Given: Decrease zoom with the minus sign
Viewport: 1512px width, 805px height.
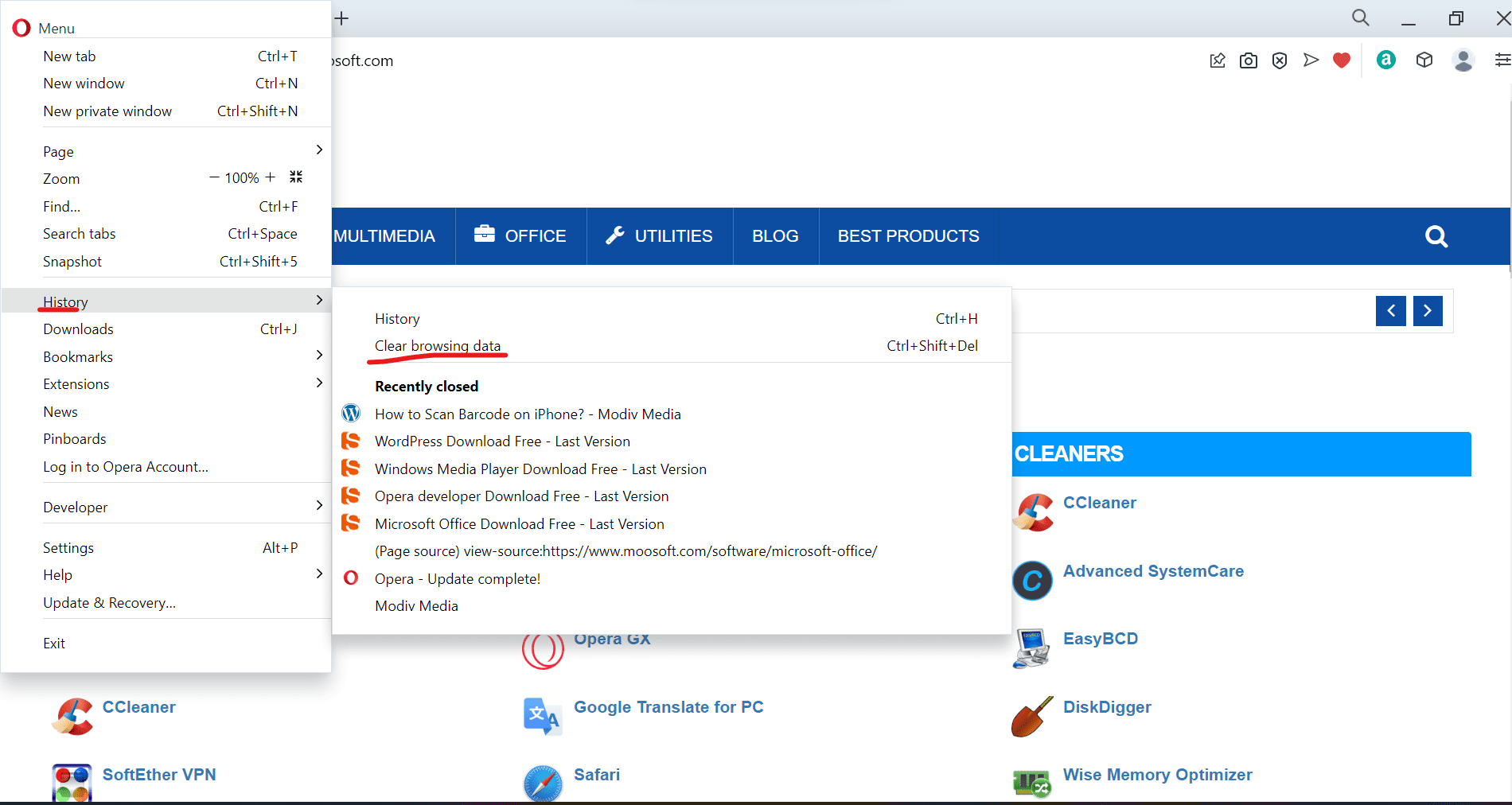Looking at the screenshot, I should click(214, 177).
